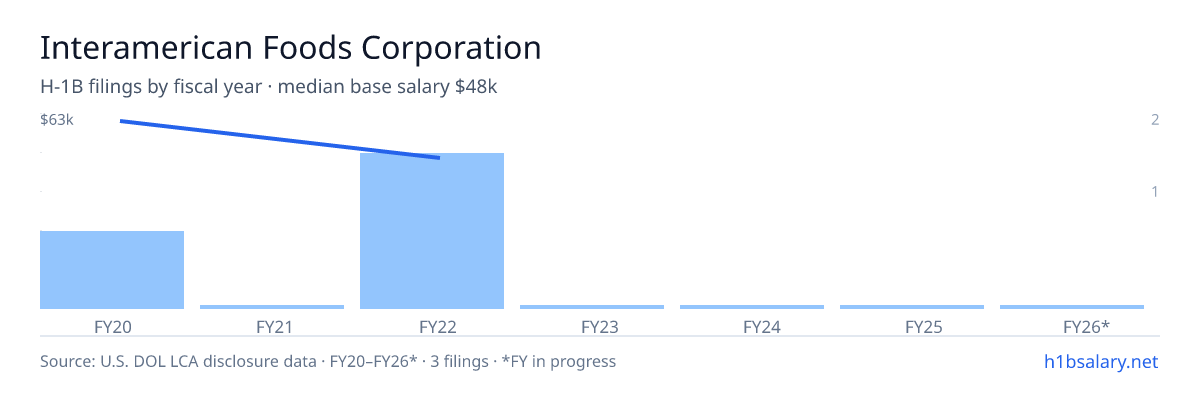Click the FY25 axis label
Screen dimensions: 1200x400
pyautogui.click(x=912, y=326)
